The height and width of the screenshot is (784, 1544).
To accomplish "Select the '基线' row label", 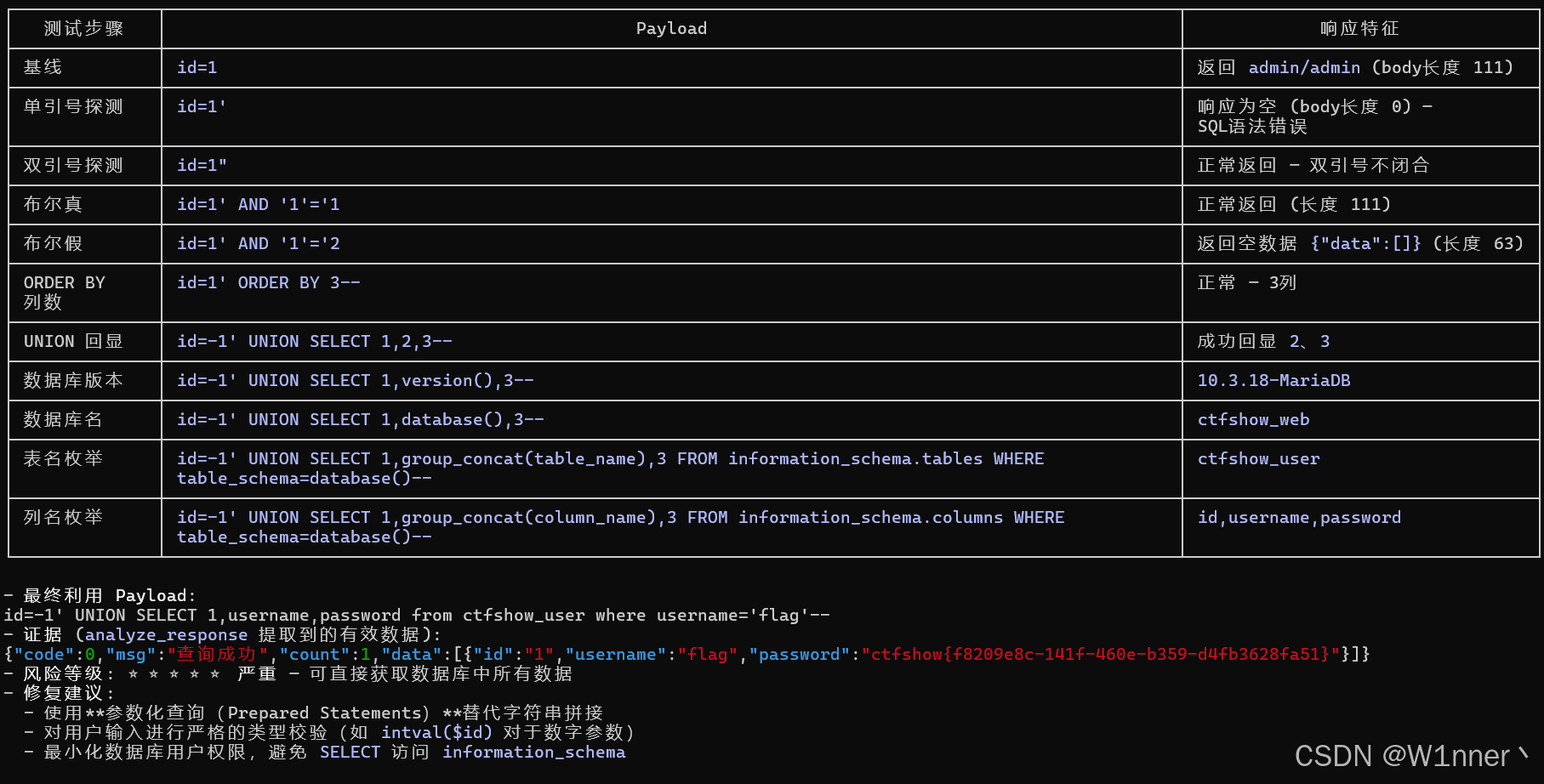I will tap(43, 68).
